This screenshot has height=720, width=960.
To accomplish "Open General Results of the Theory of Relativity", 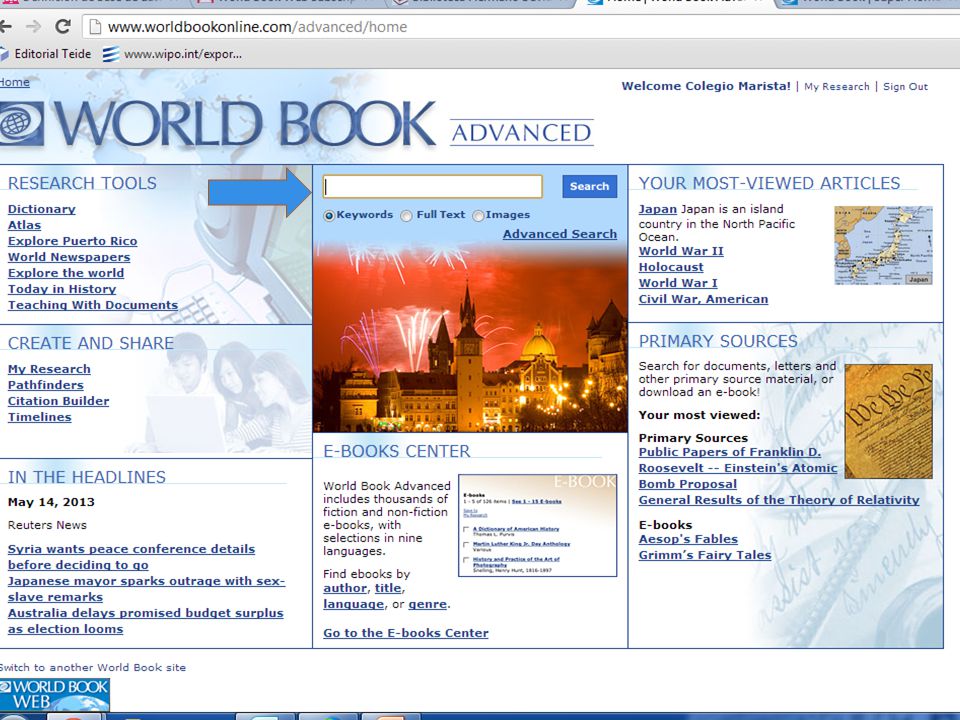I will (x=779, y=500).
